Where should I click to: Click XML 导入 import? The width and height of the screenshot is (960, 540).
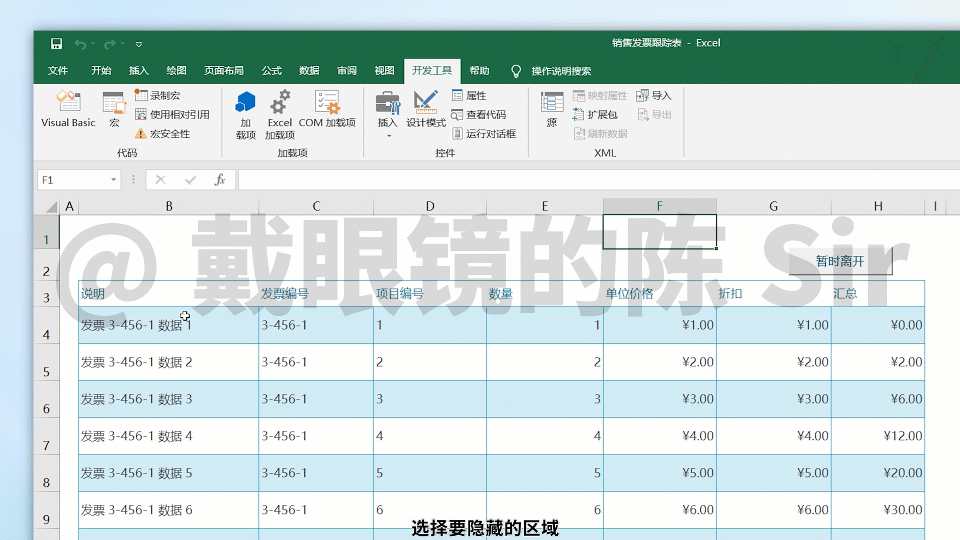coord(654,96)
